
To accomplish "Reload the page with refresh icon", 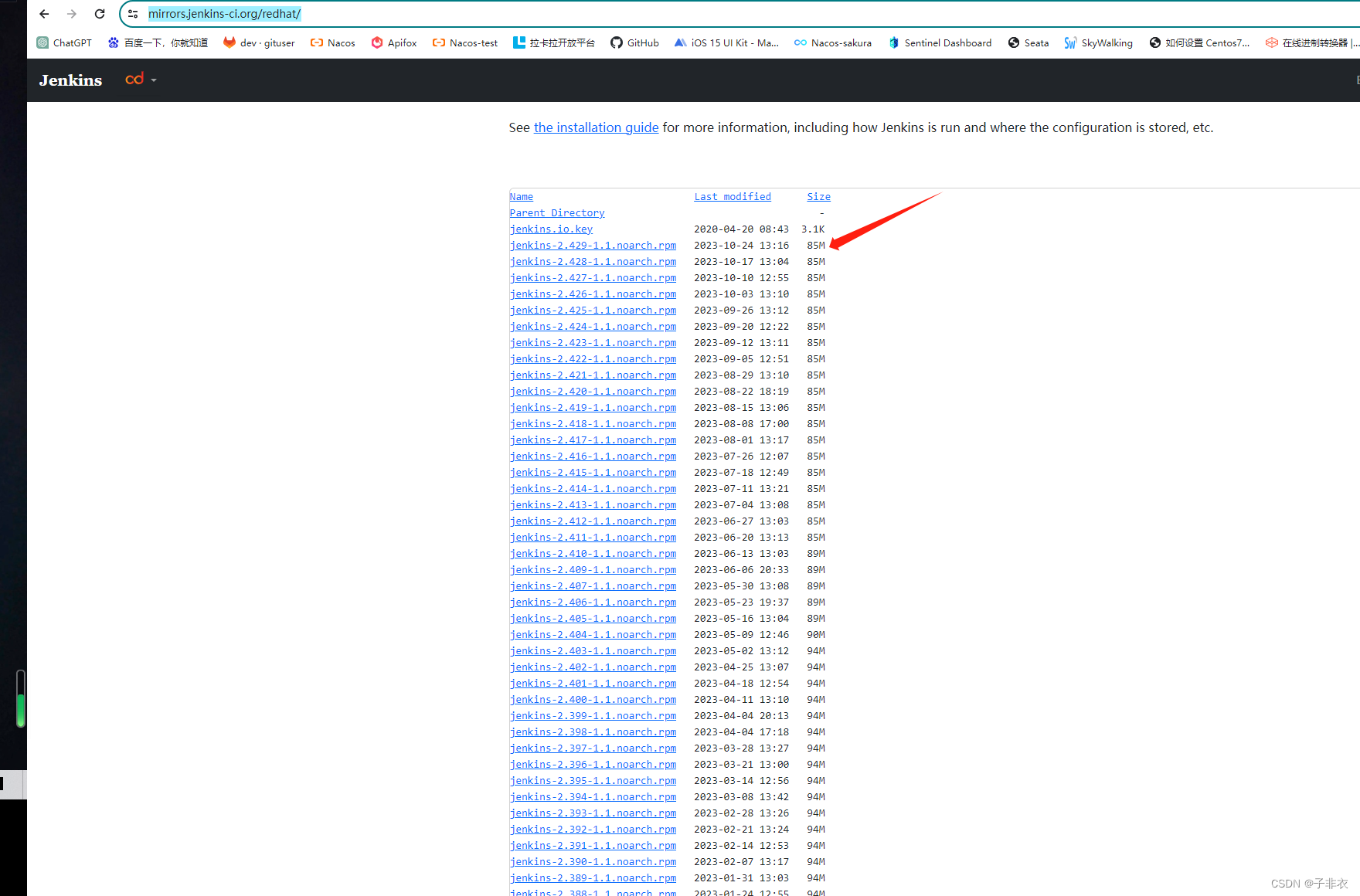I will click(100, 14).
